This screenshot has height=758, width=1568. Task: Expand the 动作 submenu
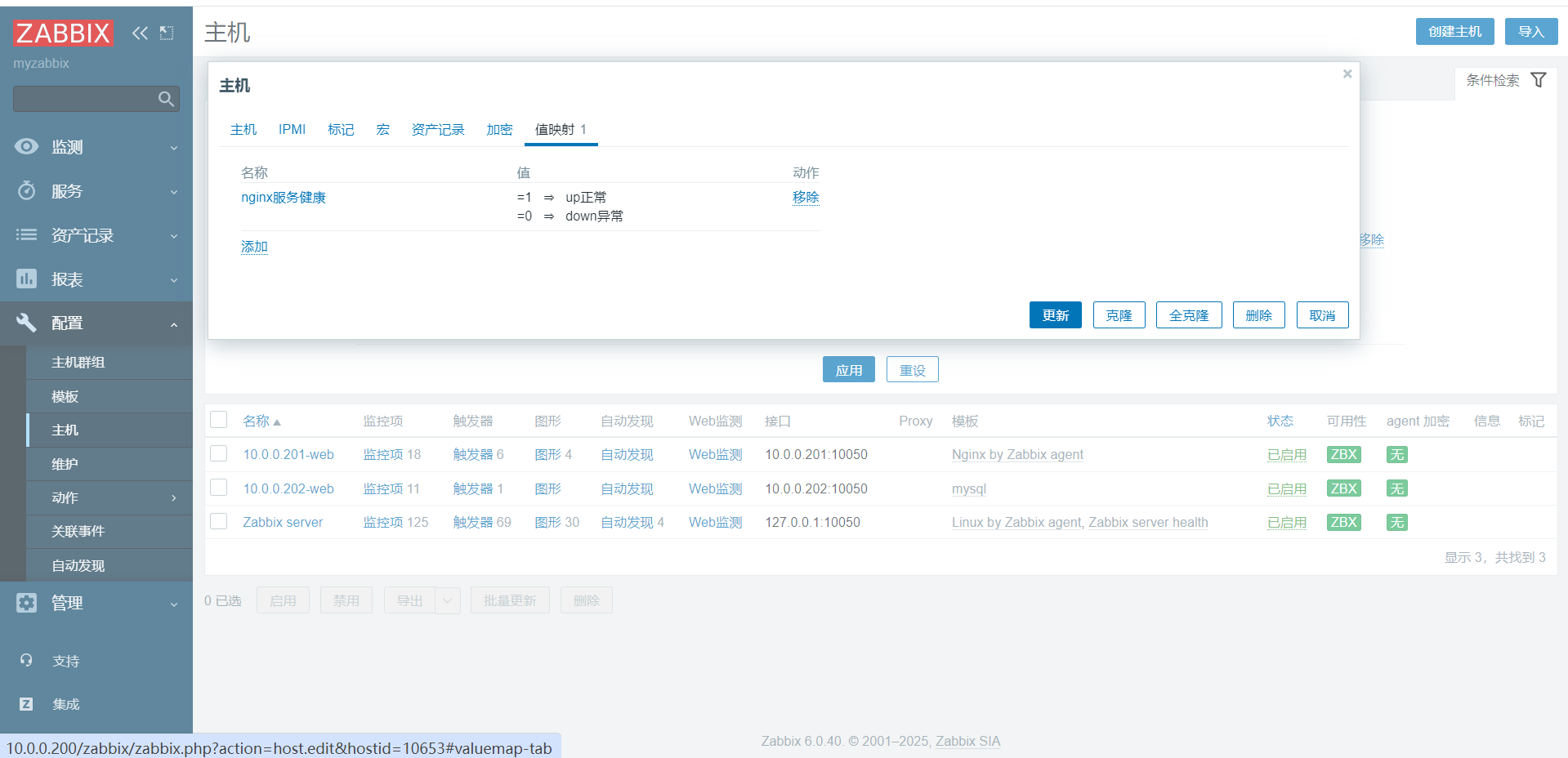(x=173, y=497)
